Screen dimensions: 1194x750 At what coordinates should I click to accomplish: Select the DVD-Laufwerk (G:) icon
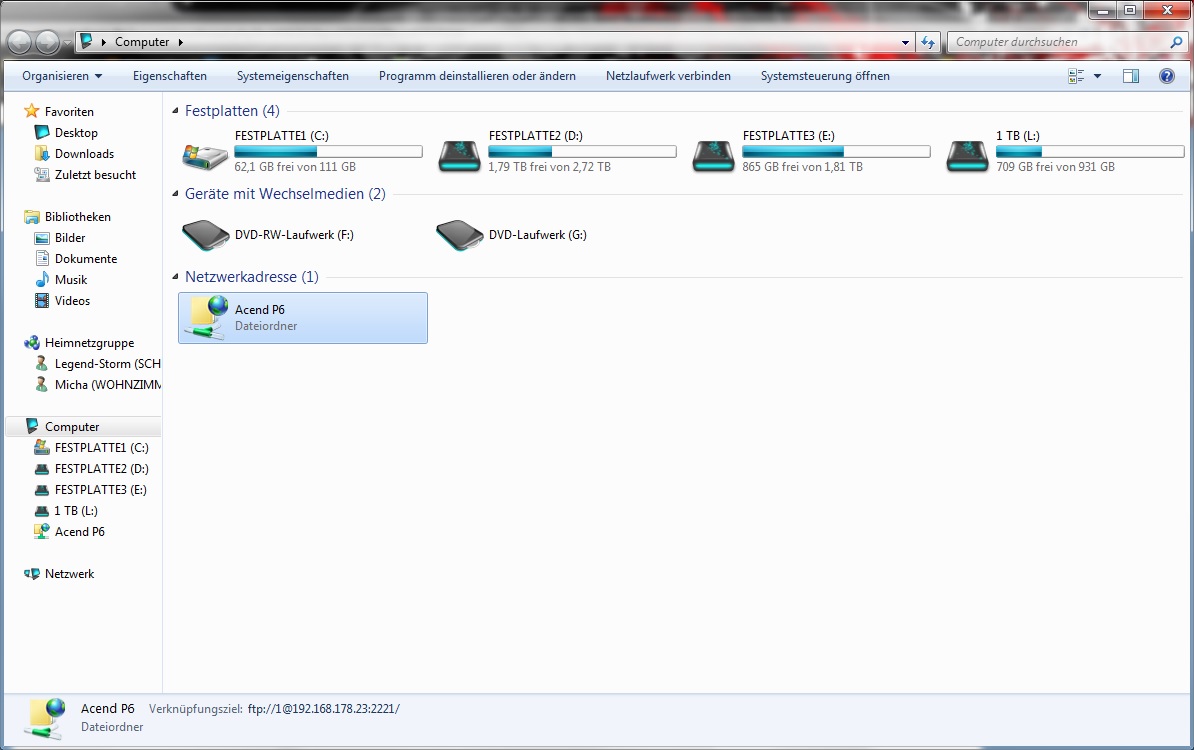click(459, 235)
